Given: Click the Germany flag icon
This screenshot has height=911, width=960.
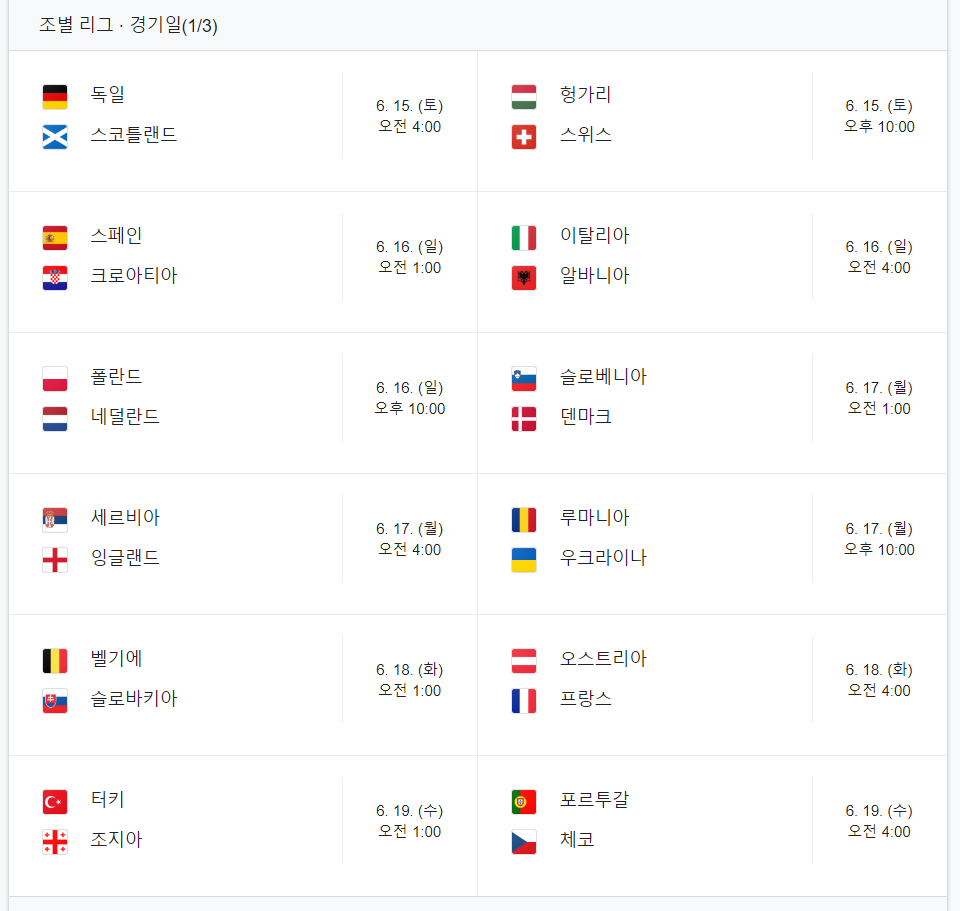Looking at the screenshot, I should click(54, 97).
